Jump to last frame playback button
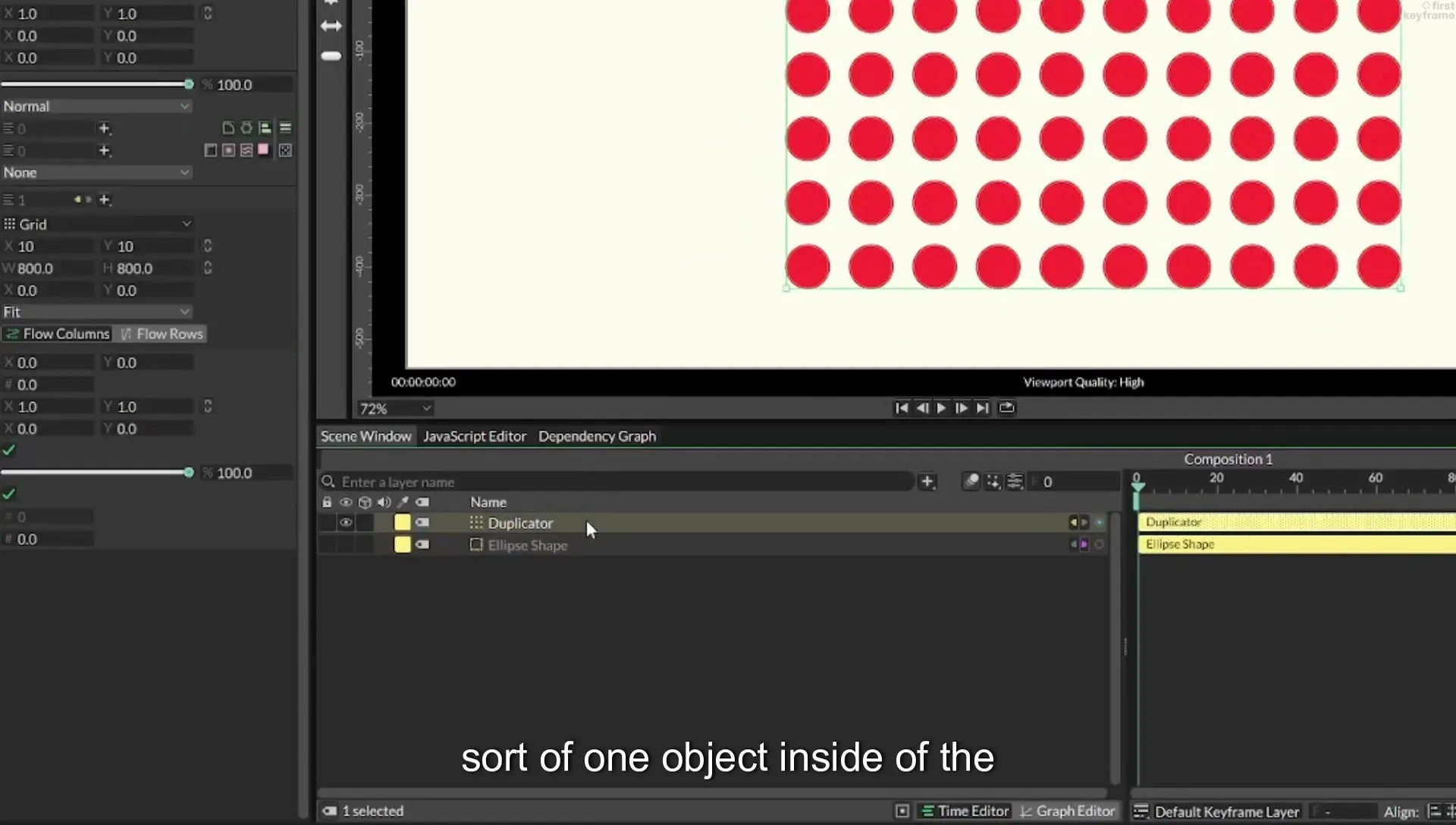Image resolution: width=1456 pixels, height=825 pixels. (x=983, y=408)
